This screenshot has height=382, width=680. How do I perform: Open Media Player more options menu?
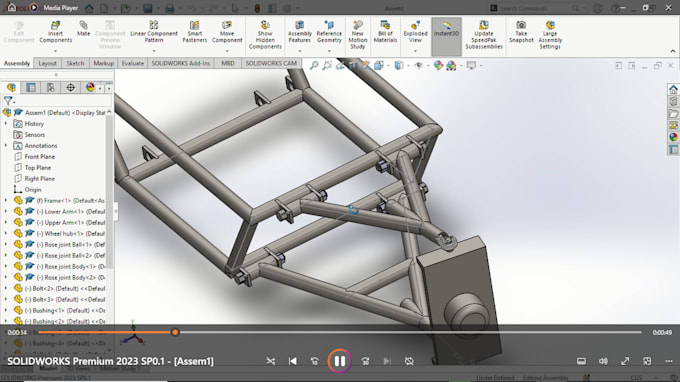669,361
